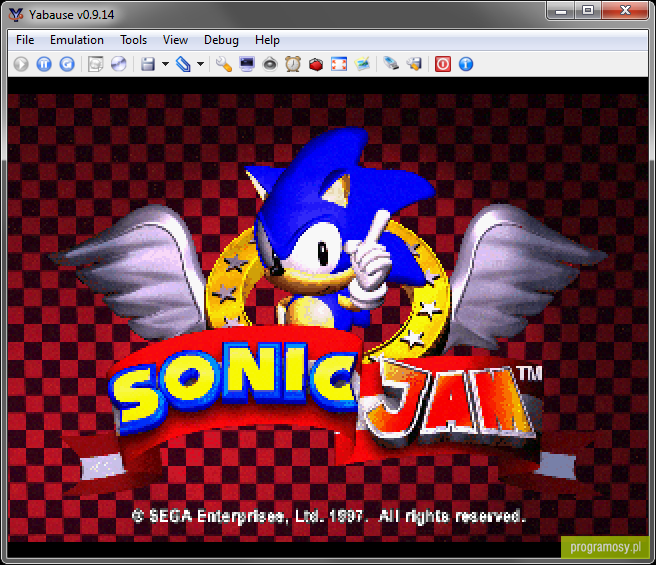Expand the load state dropdown arrow
Image resolution: width=656 pixels, height=565 pixels.
coord(200,64)
